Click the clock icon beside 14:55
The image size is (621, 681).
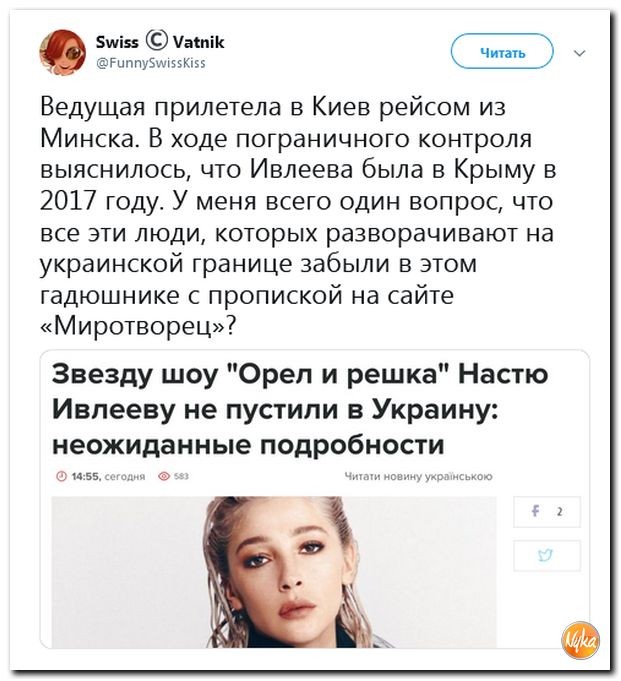[61, 476]
